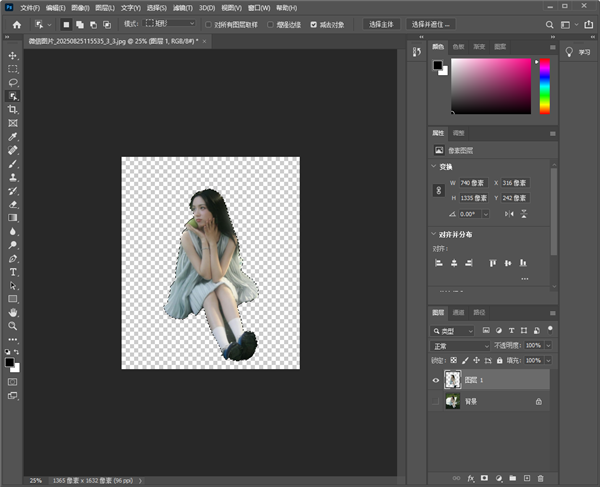Choose the Eyedropper tool
Viewport: 600px width, 487px height.
13,136
